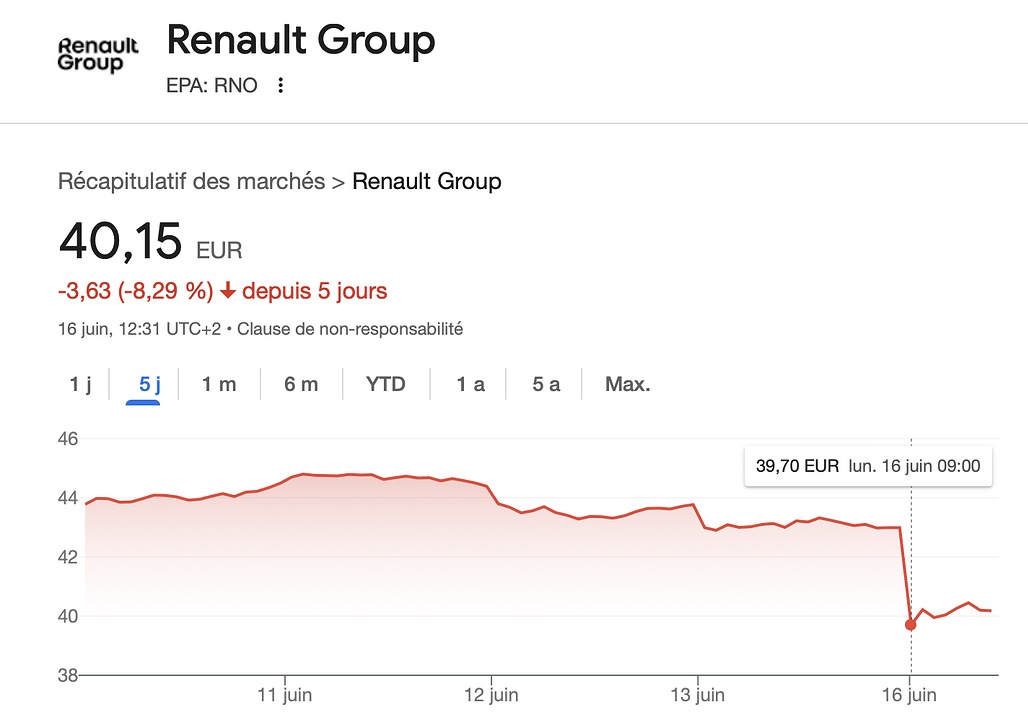Select the 5 a time range
Image resolution: width=1028 pixels, height=720 pixels.
click(x=546, y=384)
